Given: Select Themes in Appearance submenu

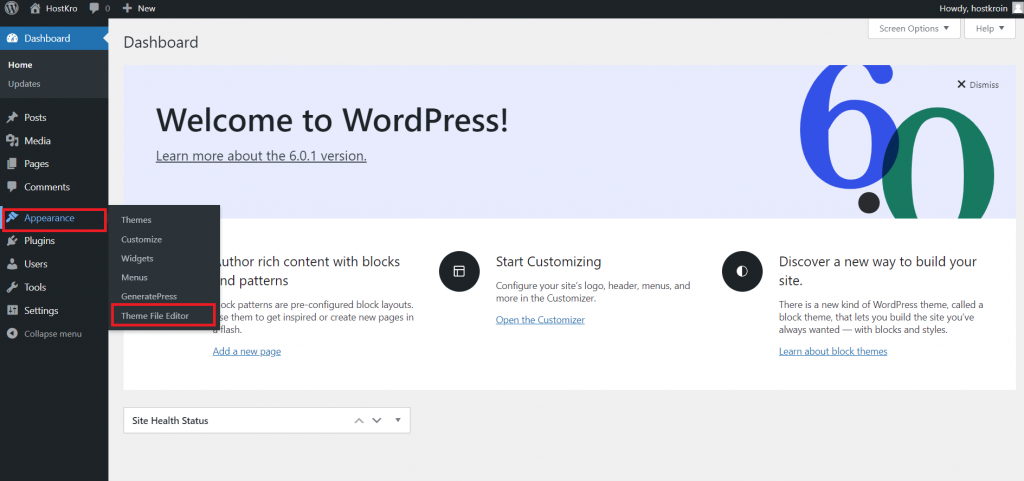Looking at the screenshot, I should point(136,220).
